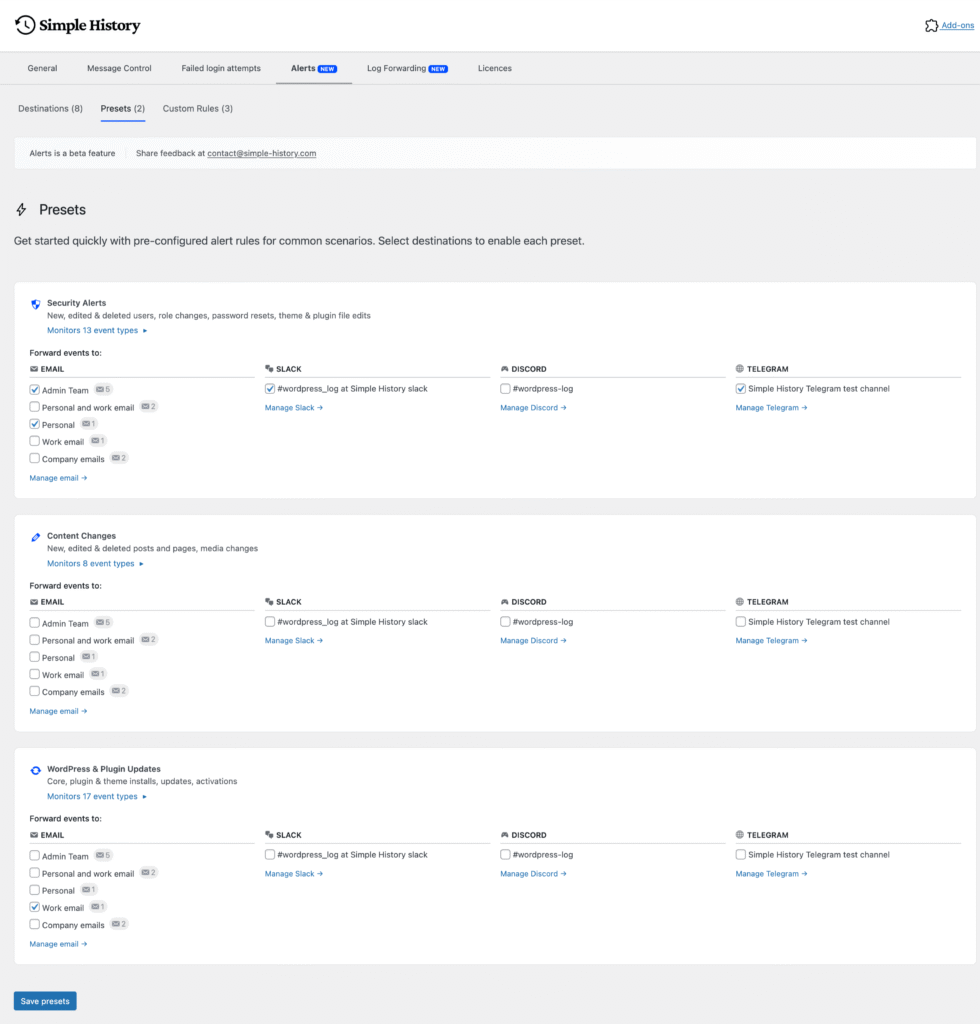Screen dimensions: 980x1024
Task: Enable Telegram test channel for Content Changes
Action: point(741,622)
